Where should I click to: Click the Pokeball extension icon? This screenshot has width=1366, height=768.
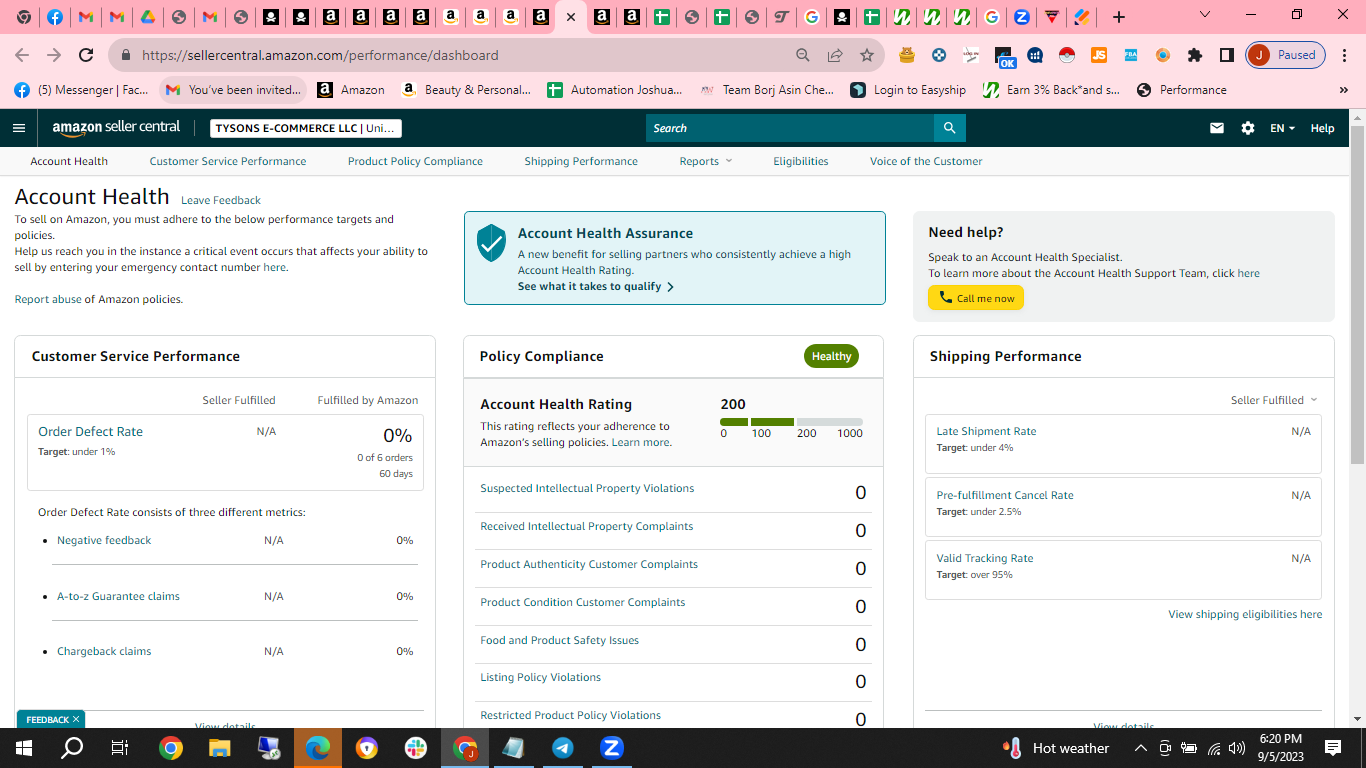pyautogui.click(x=1066, y=55)
